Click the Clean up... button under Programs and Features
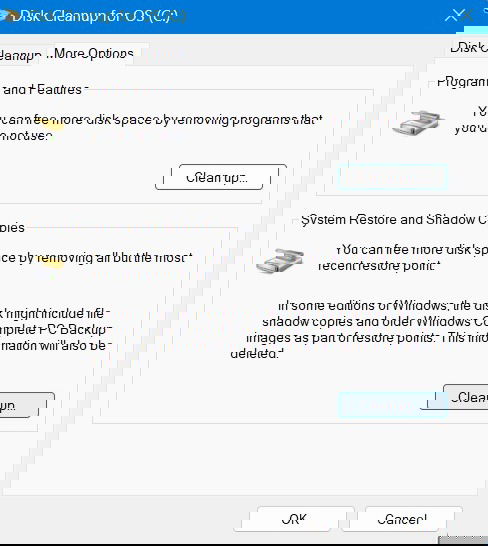The height and width of the screenshot is (546, 488). point(217,178)
